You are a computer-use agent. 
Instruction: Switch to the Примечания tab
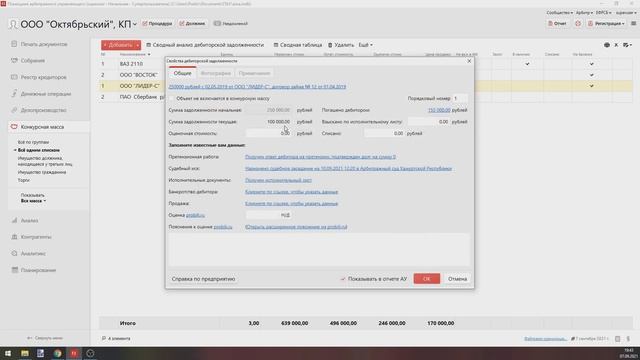[255, 73]
